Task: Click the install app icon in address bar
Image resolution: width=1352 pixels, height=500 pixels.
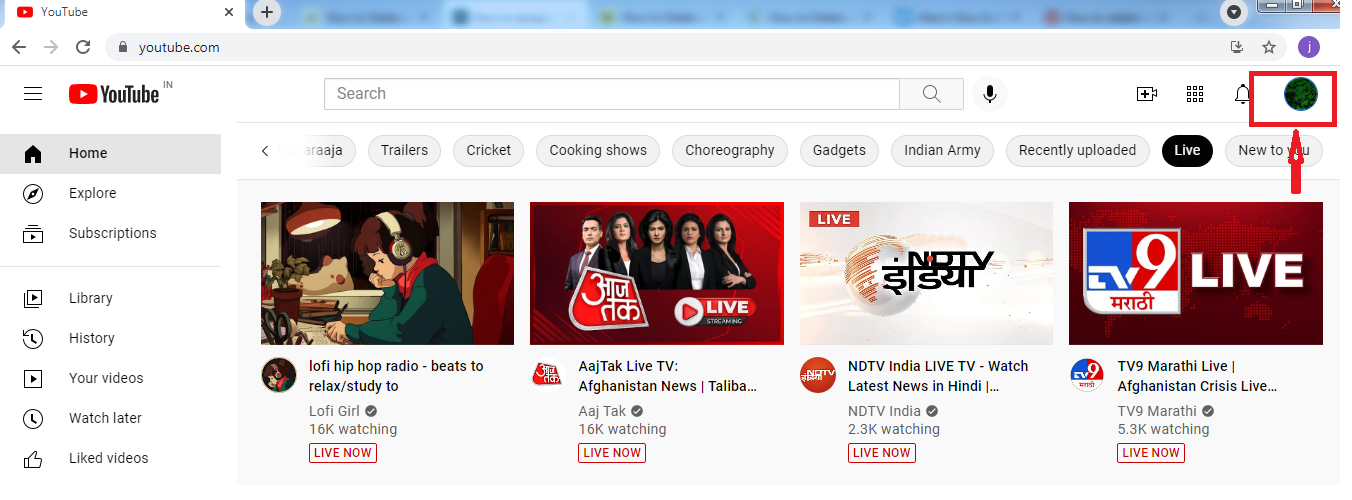Action: tap(1236, 47)
